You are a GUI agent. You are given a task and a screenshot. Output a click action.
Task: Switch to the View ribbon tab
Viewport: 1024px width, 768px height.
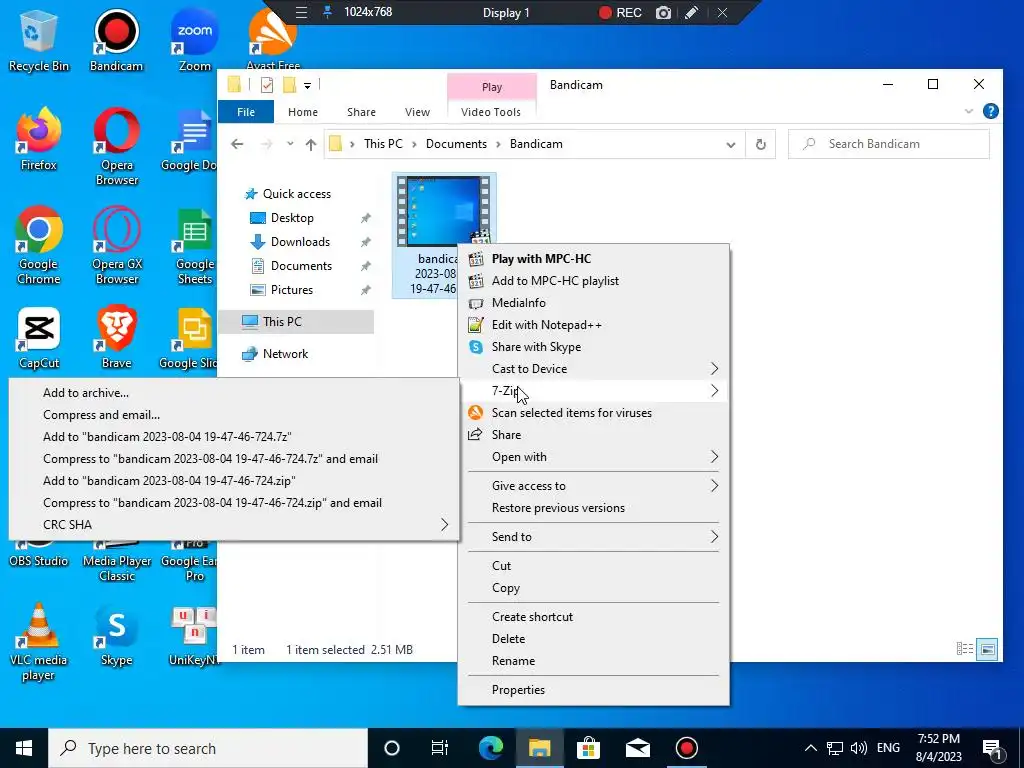click(x=417, y=112)
